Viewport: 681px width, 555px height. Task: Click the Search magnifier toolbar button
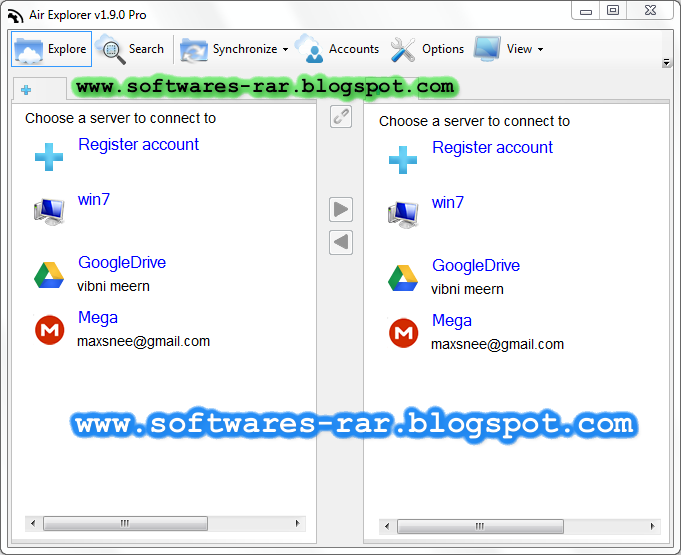pyautogui.click(x=130, y=49)
